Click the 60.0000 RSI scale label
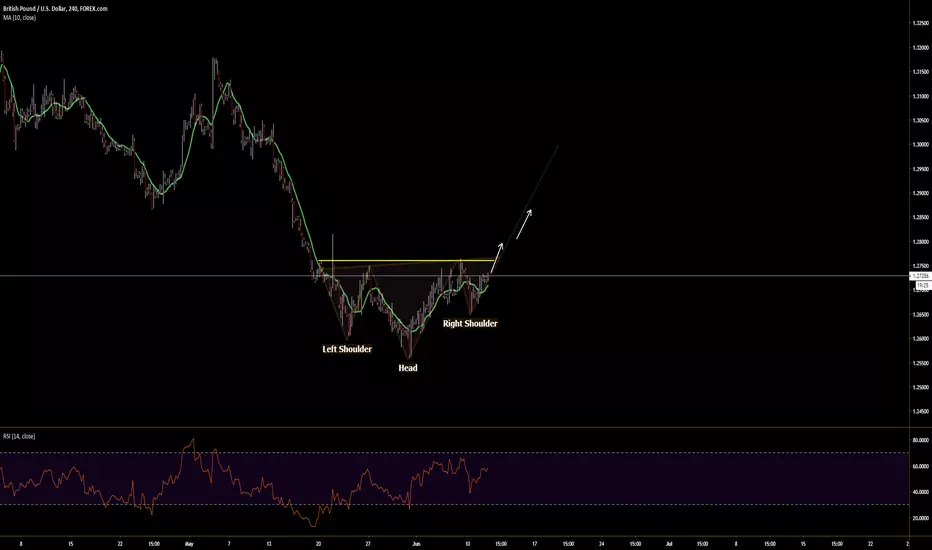This screenshot has width=932, height=550. [x=921, y=467]
